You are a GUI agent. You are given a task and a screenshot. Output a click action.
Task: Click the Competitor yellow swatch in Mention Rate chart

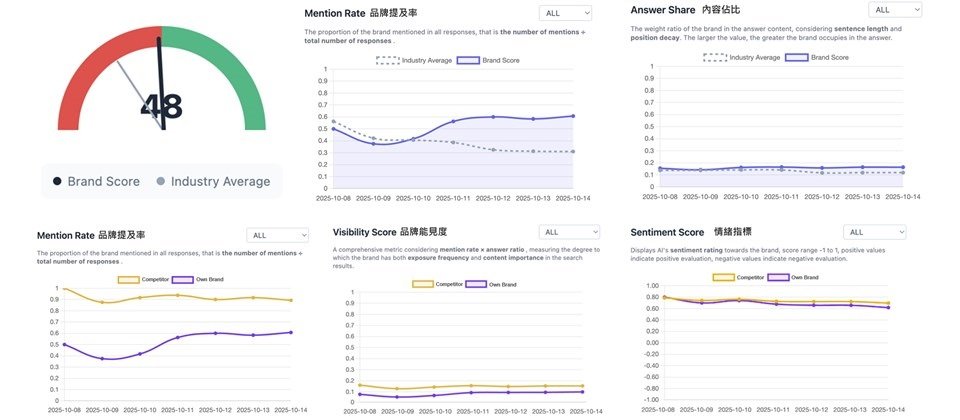[129, 279]
